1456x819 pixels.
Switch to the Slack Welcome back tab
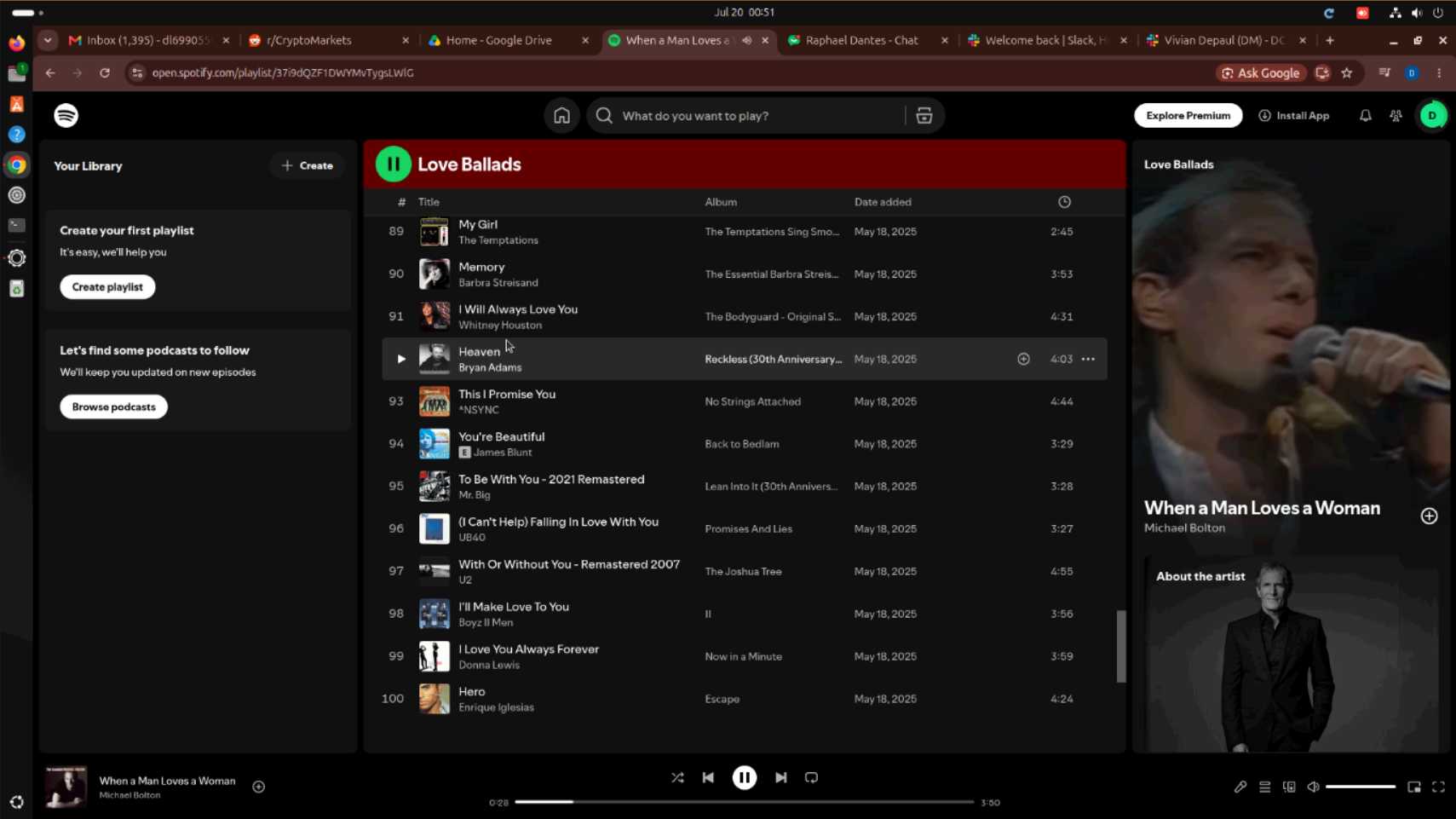[1046, 40]
